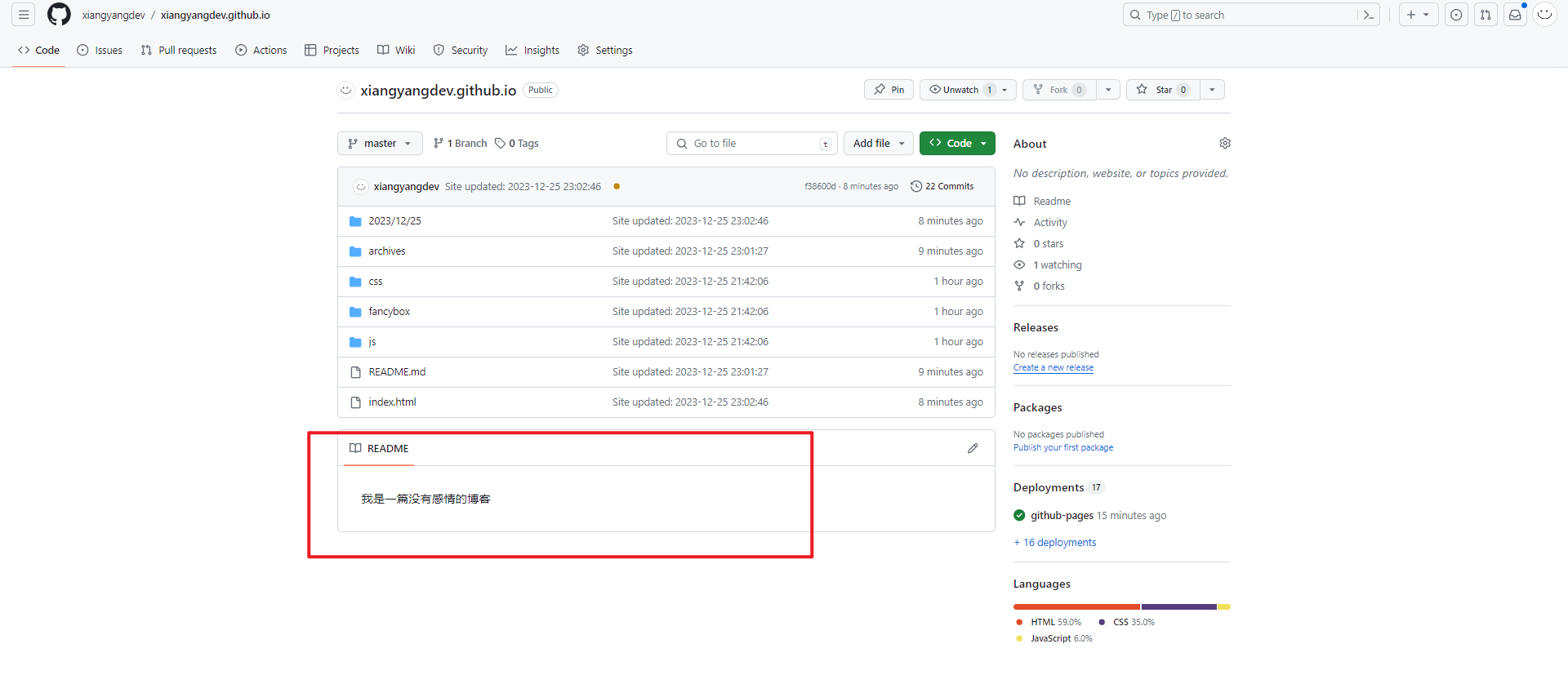The width and height of the screenshot is (1568, 675).
Task: Open the Security tab
Action: [x=461, y=50]
